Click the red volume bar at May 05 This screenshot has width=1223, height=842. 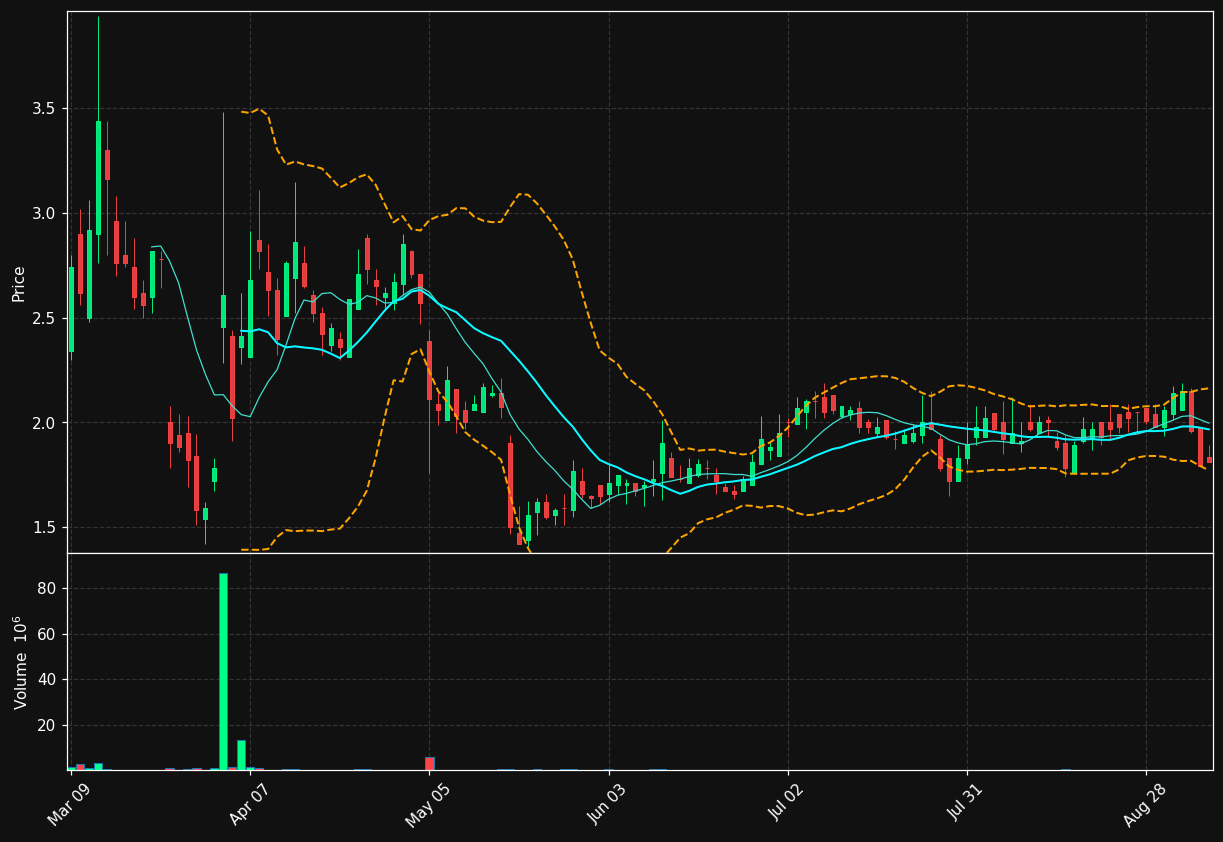point(430,764)
